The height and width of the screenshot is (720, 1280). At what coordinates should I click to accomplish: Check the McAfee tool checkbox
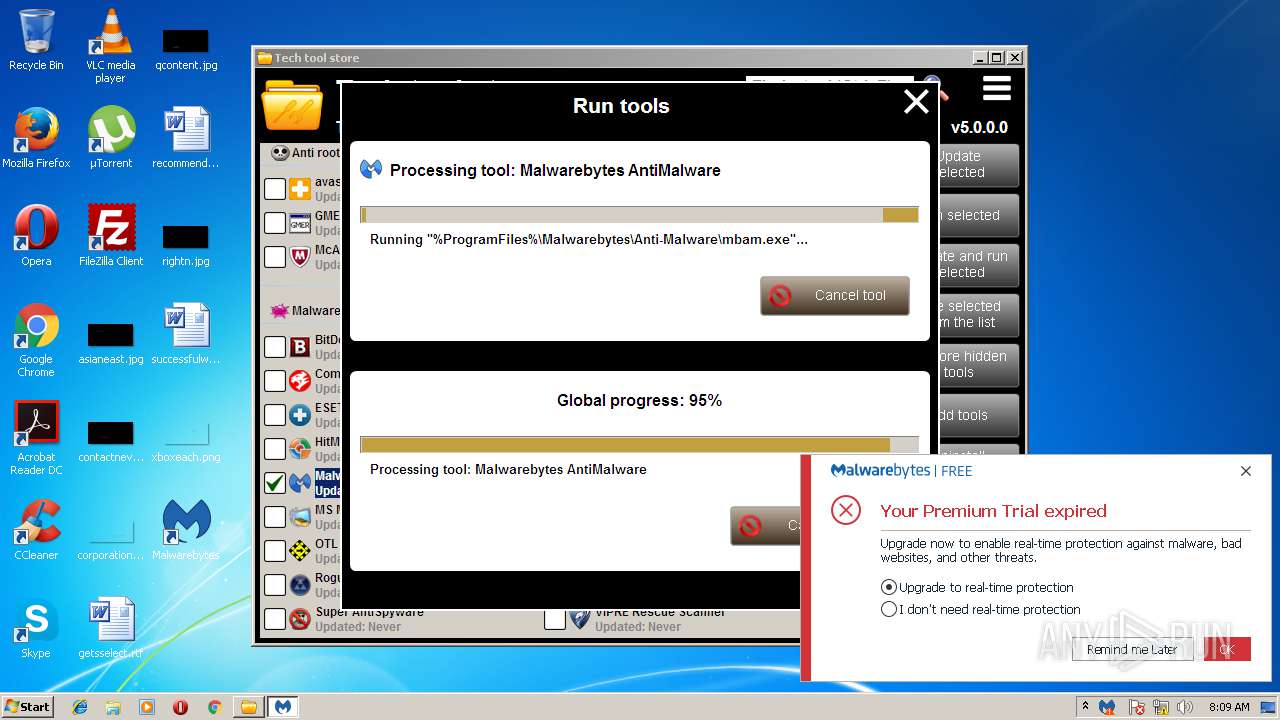(x=275, y=257)
